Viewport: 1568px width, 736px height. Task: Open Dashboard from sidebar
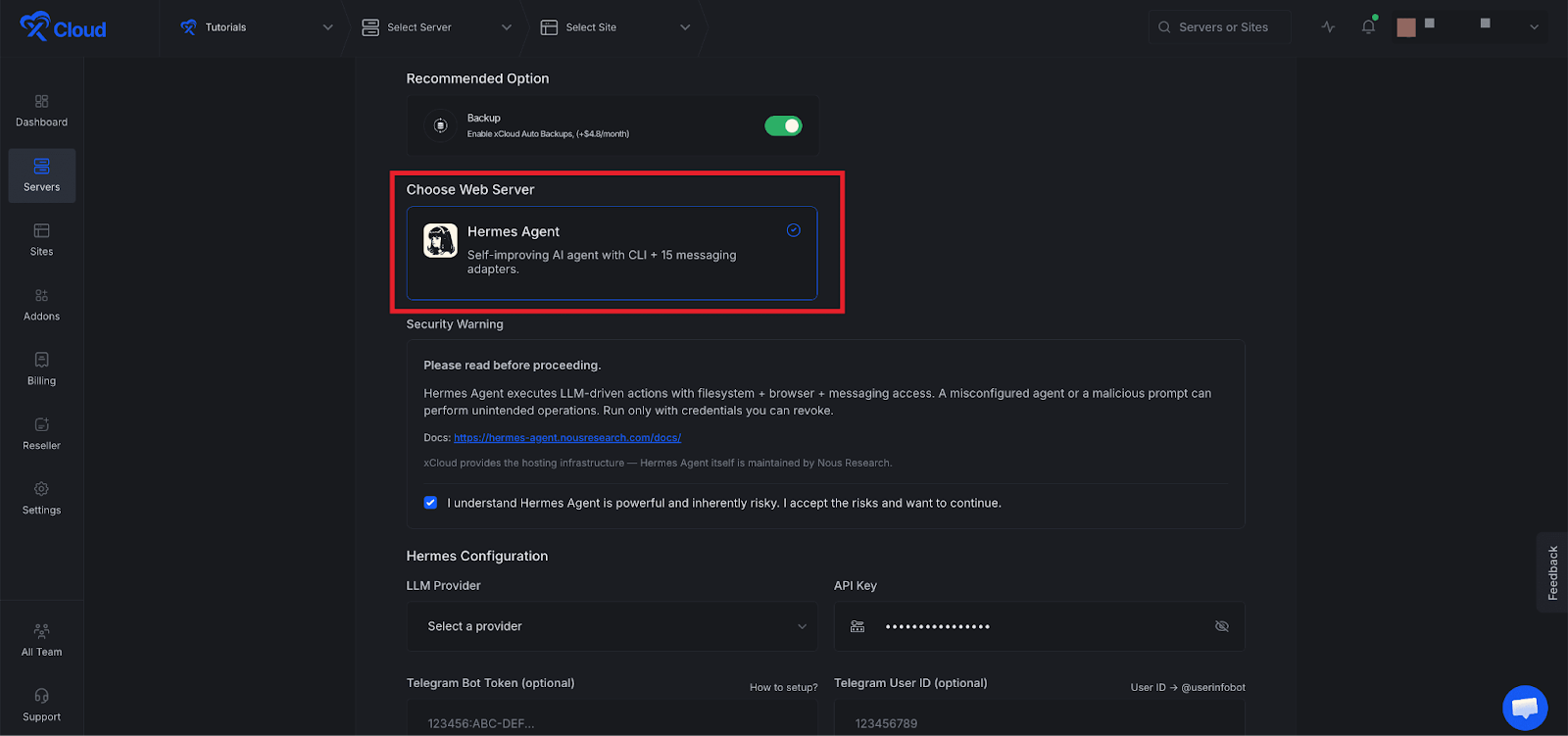pos(41,111)
